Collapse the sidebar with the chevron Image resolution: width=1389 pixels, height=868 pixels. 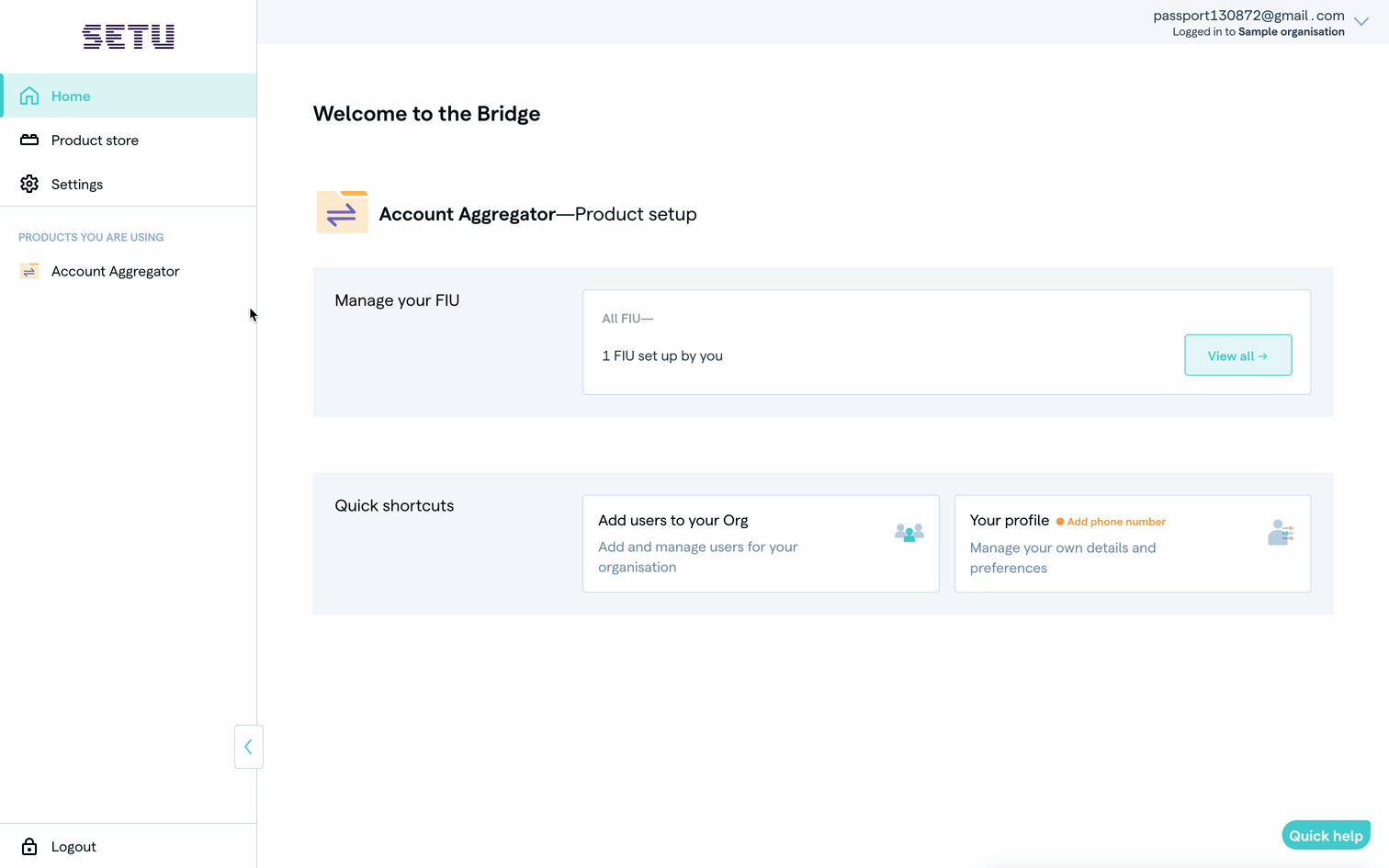click(x=248, y=747)
